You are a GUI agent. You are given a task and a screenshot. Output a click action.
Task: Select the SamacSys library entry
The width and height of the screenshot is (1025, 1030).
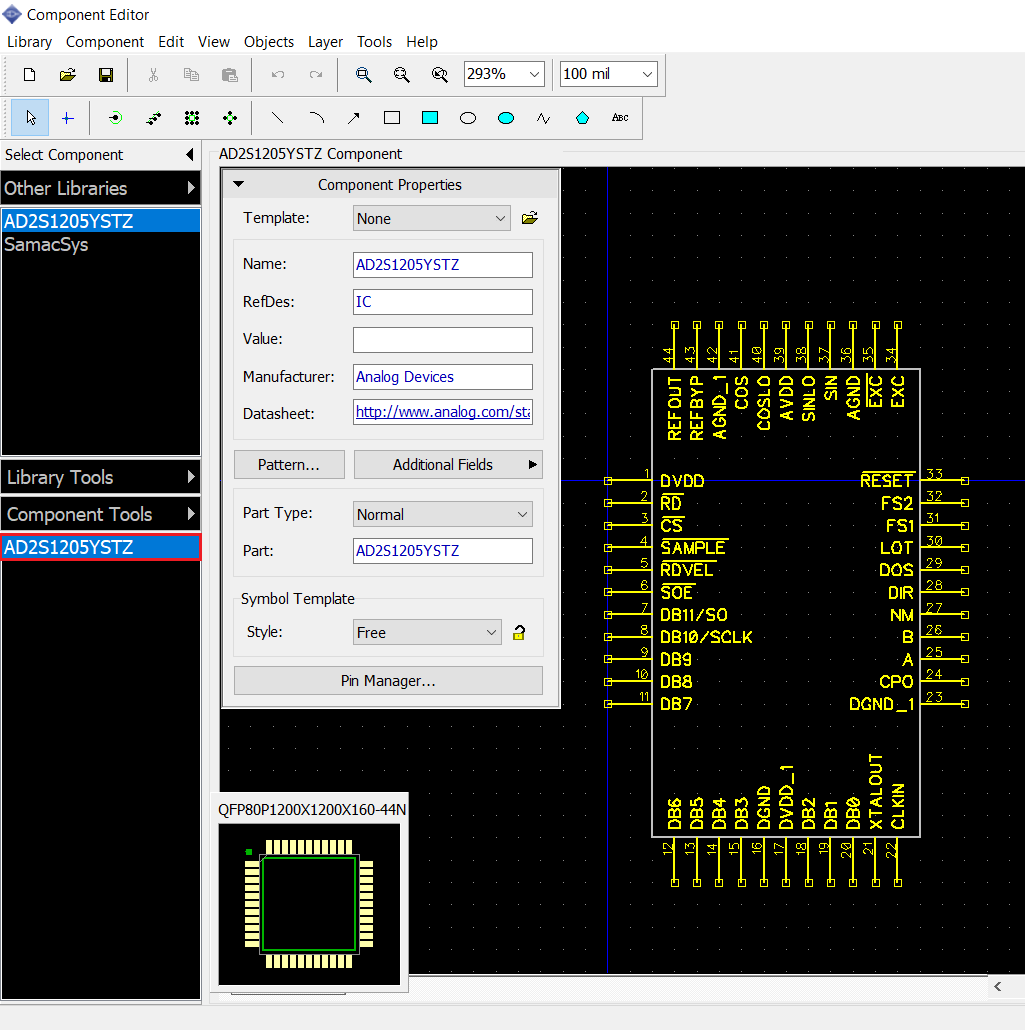46,244
